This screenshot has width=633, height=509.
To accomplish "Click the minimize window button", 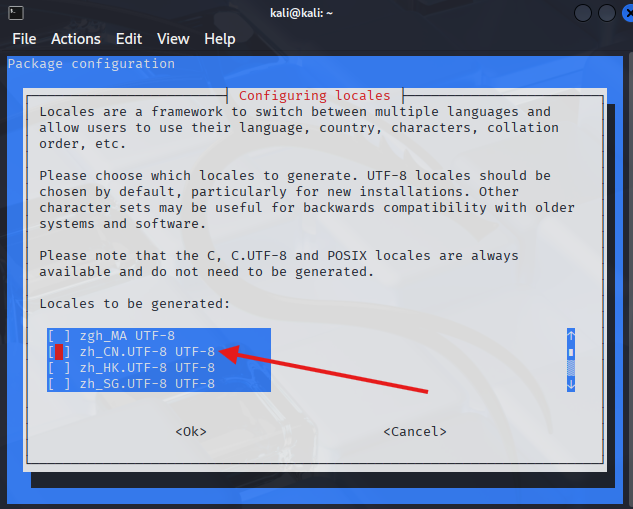I will pos(584,13).
